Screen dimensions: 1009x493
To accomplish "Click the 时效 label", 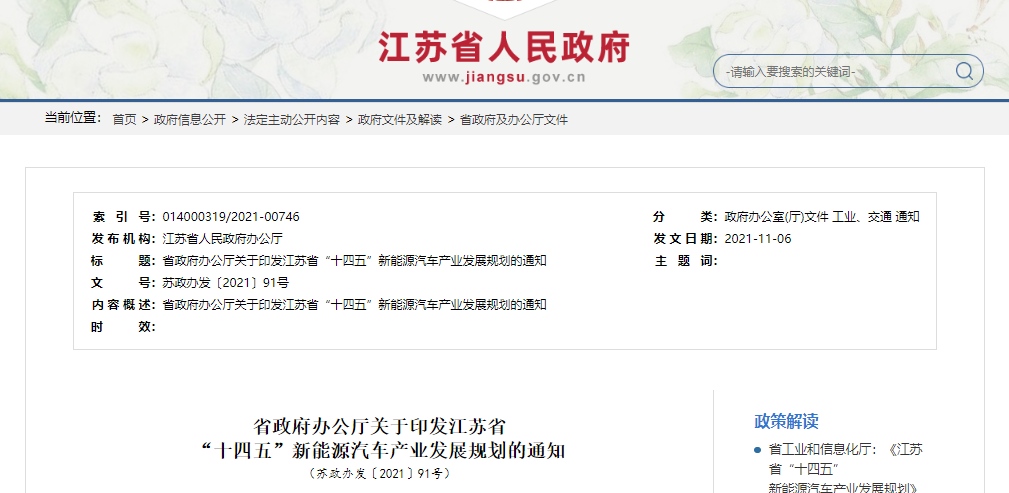I will click(x=124, y=326).
